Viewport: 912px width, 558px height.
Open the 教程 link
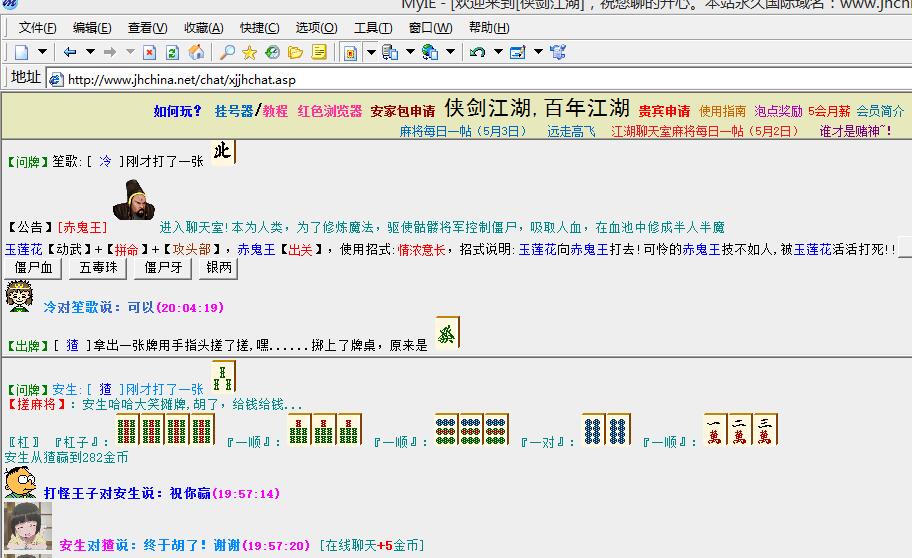[x=275, y=111]
